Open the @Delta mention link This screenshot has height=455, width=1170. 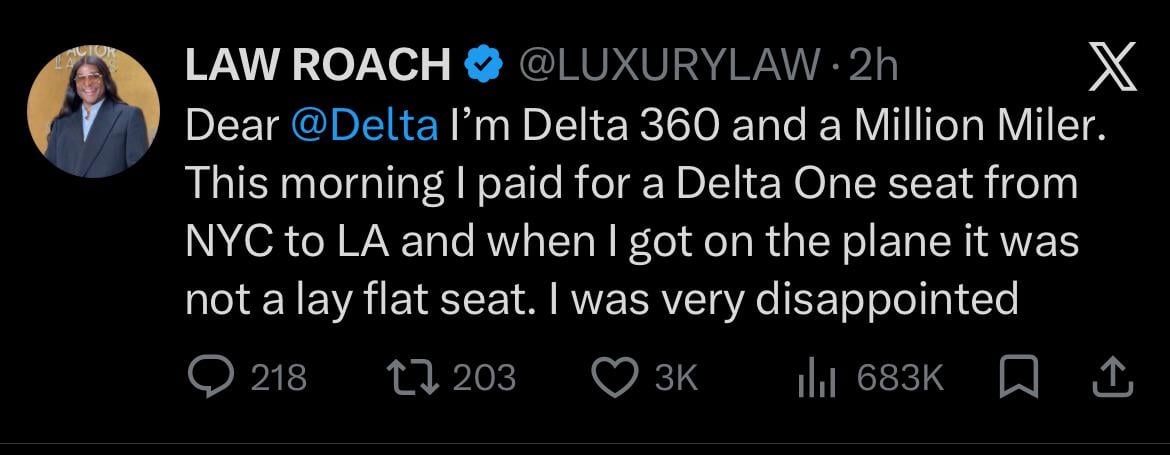(364, 128)
